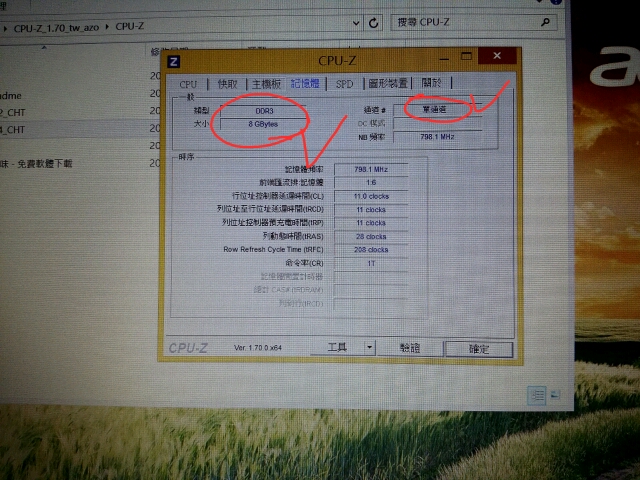This screenshot has height=480, width=640.
Task: Switch to the CPU tab
Action: coord(188,84)
